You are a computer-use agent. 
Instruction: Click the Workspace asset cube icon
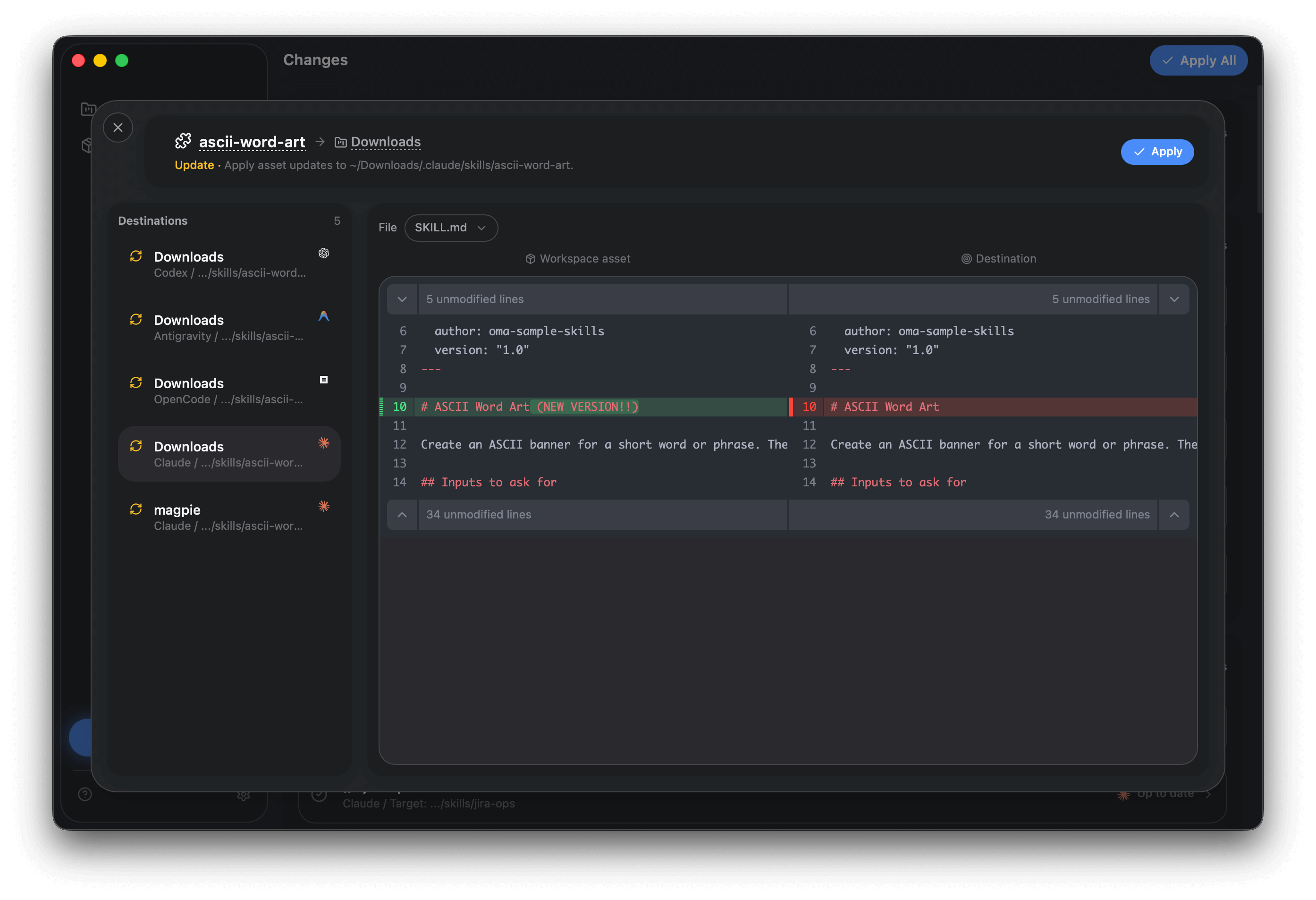pyautogui.click(x=530, y=259)
